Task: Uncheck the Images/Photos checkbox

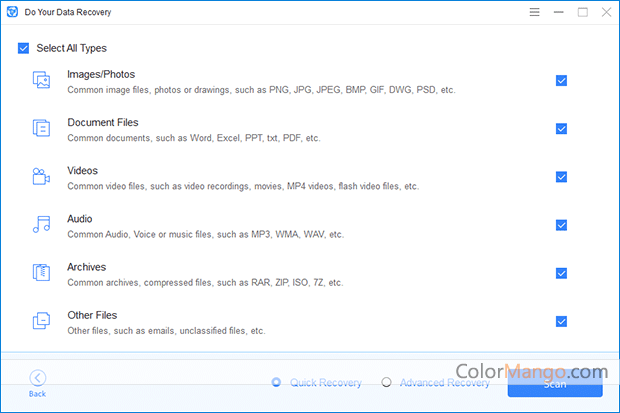Action: 561,80
